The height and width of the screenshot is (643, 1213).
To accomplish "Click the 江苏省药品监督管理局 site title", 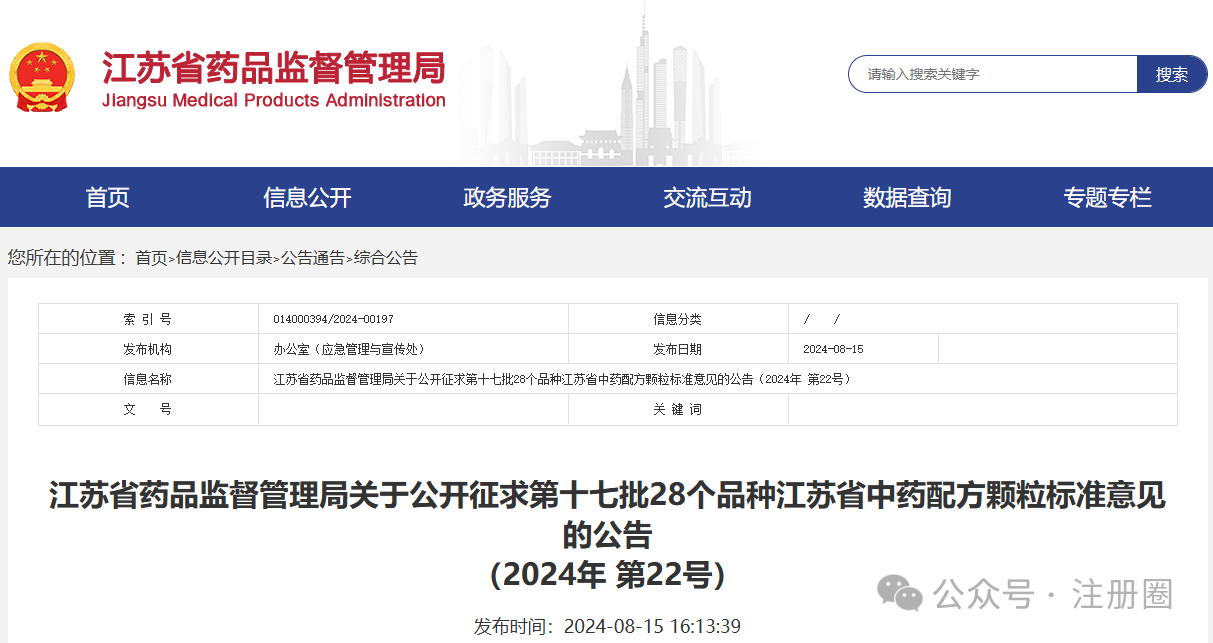I will [273, 68].
